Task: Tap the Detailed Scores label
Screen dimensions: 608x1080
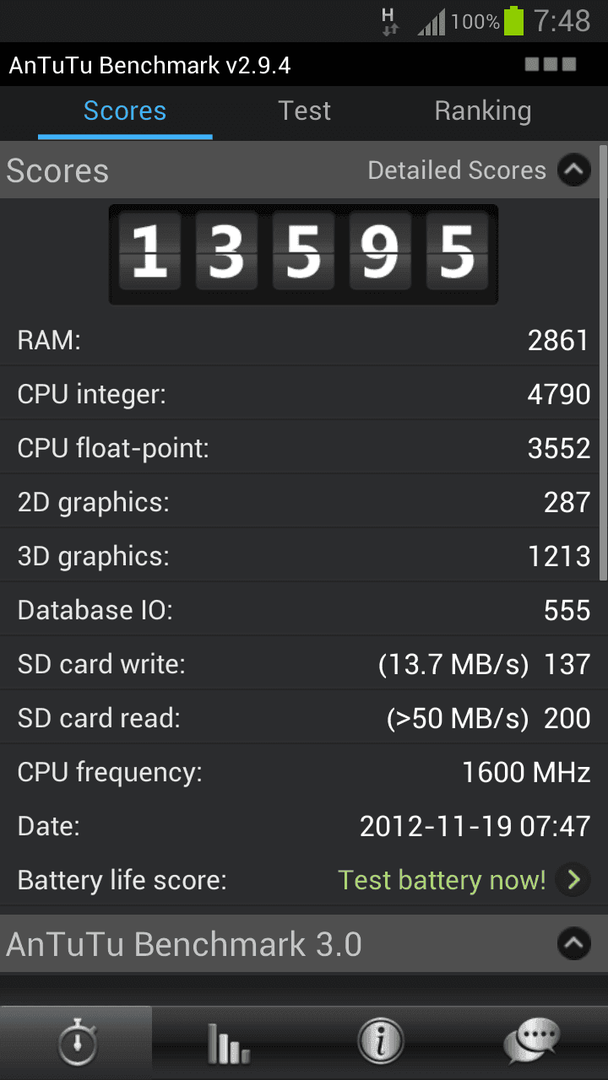Action: (457, 170)
